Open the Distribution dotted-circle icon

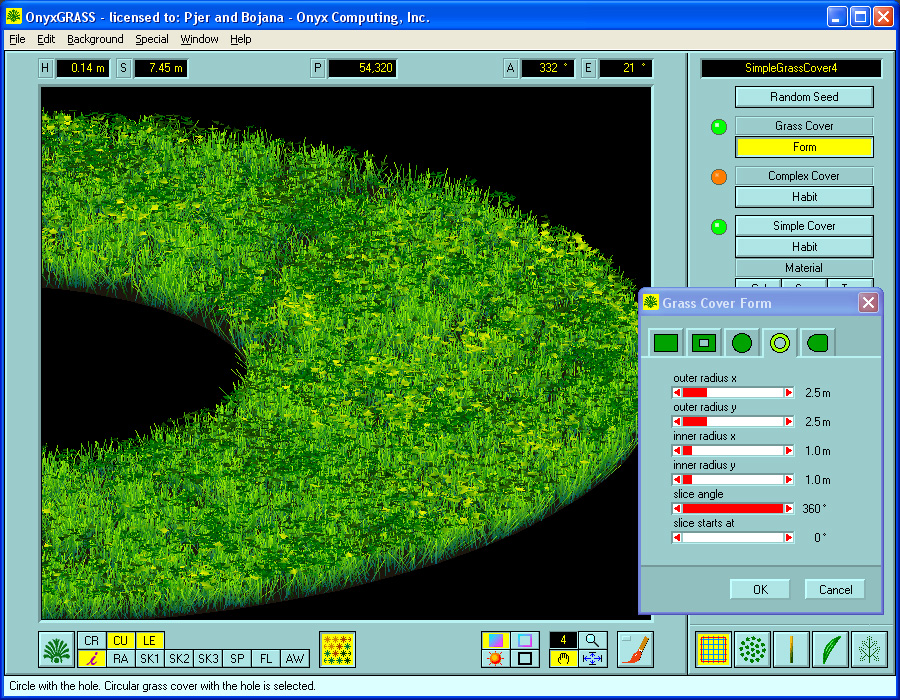point(752,648)
